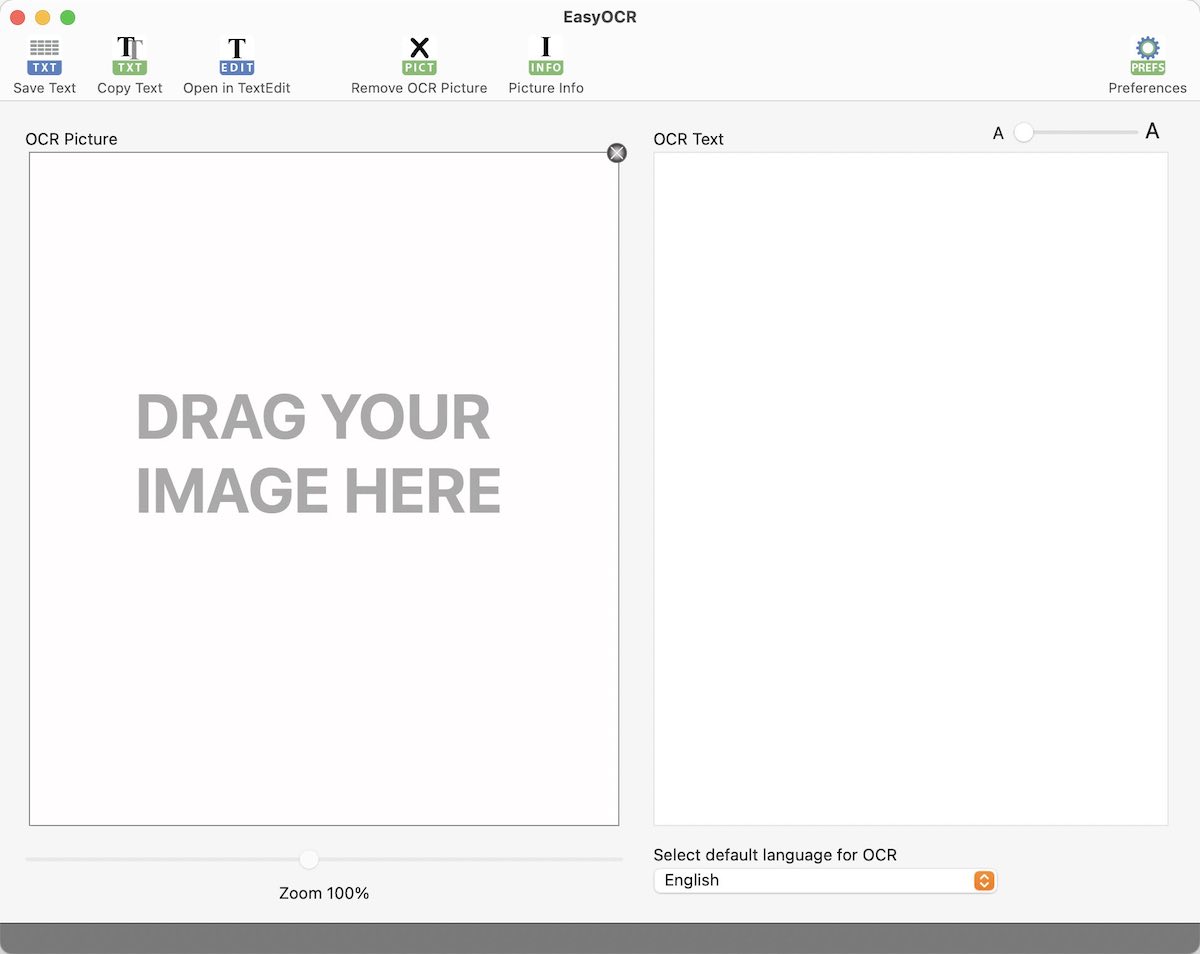
Task: Click the picture Zoom slider knob
Action: coord(309,860)
